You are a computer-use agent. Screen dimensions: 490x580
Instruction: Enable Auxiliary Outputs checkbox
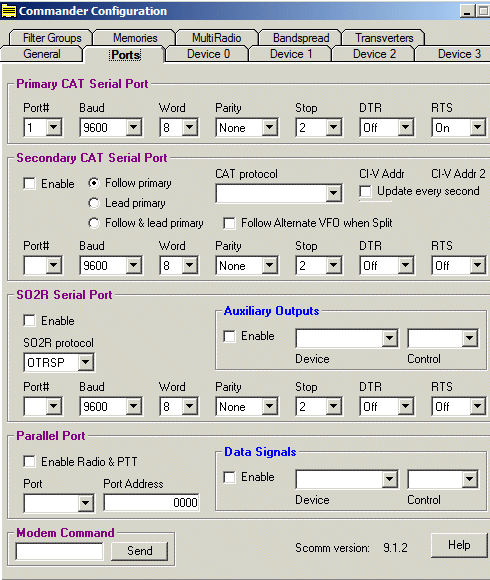229,336
